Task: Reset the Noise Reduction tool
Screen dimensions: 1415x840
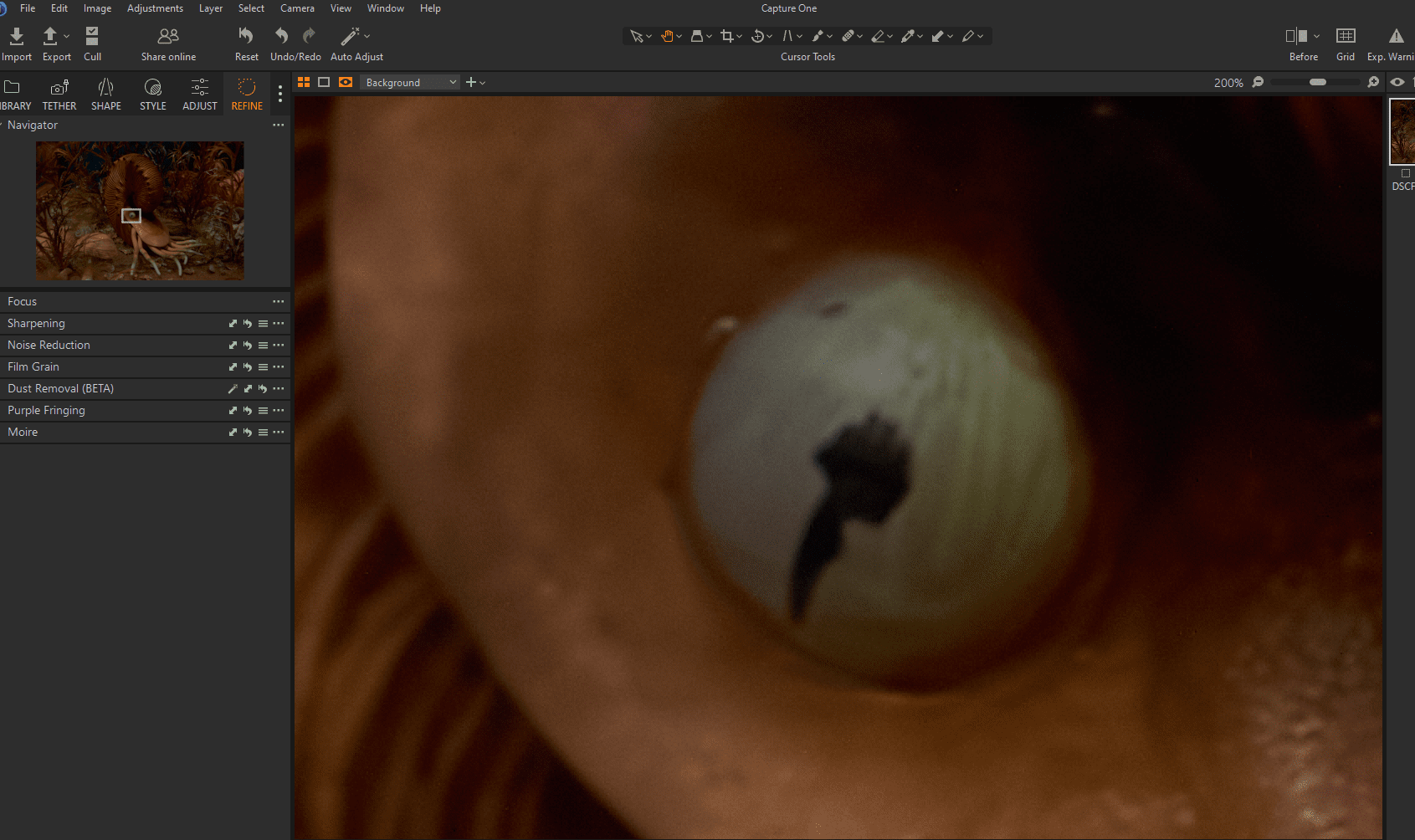Action: tap(248, 345)
